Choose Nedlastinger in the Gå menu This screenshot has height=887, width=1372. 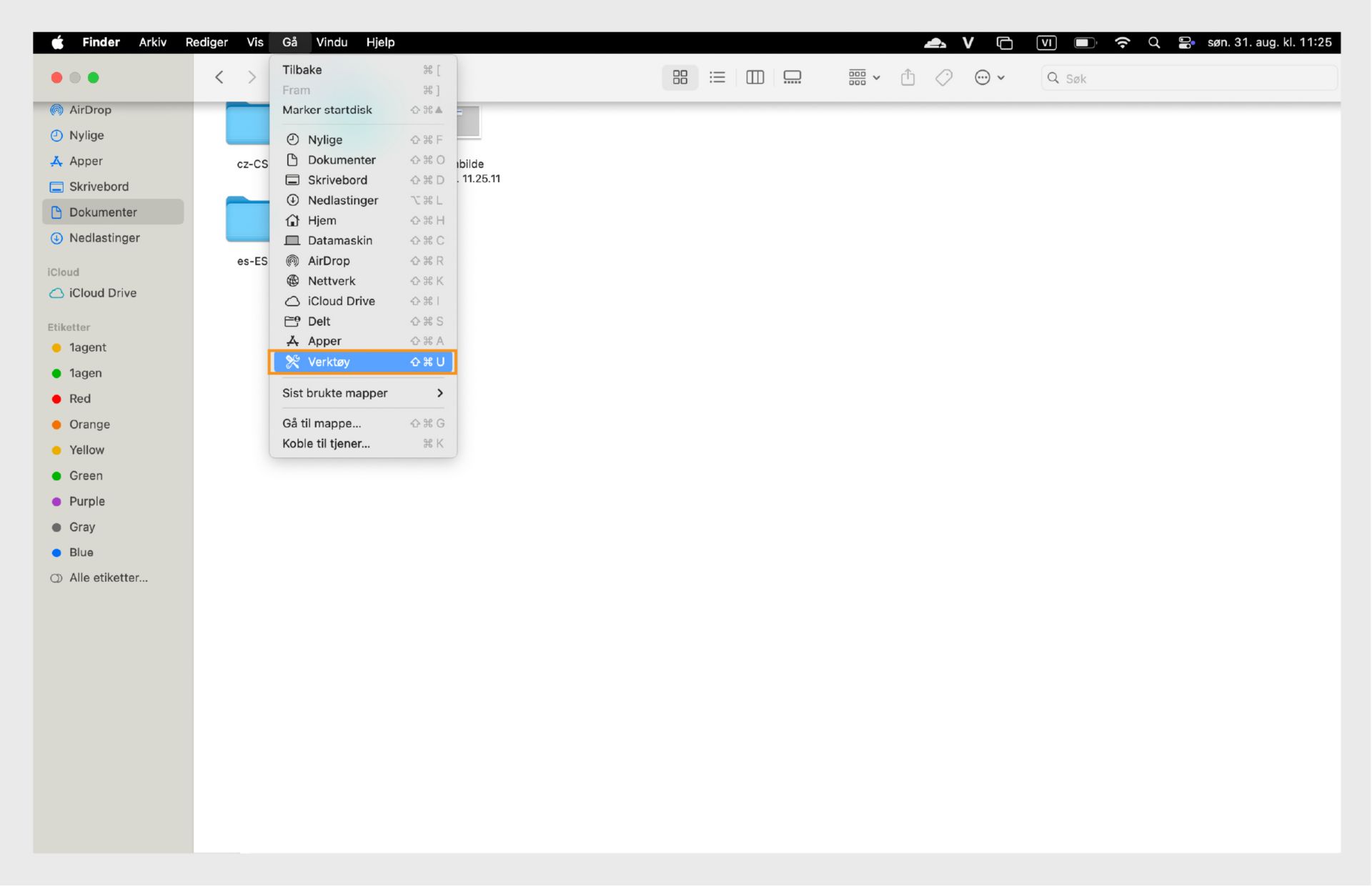343,201
